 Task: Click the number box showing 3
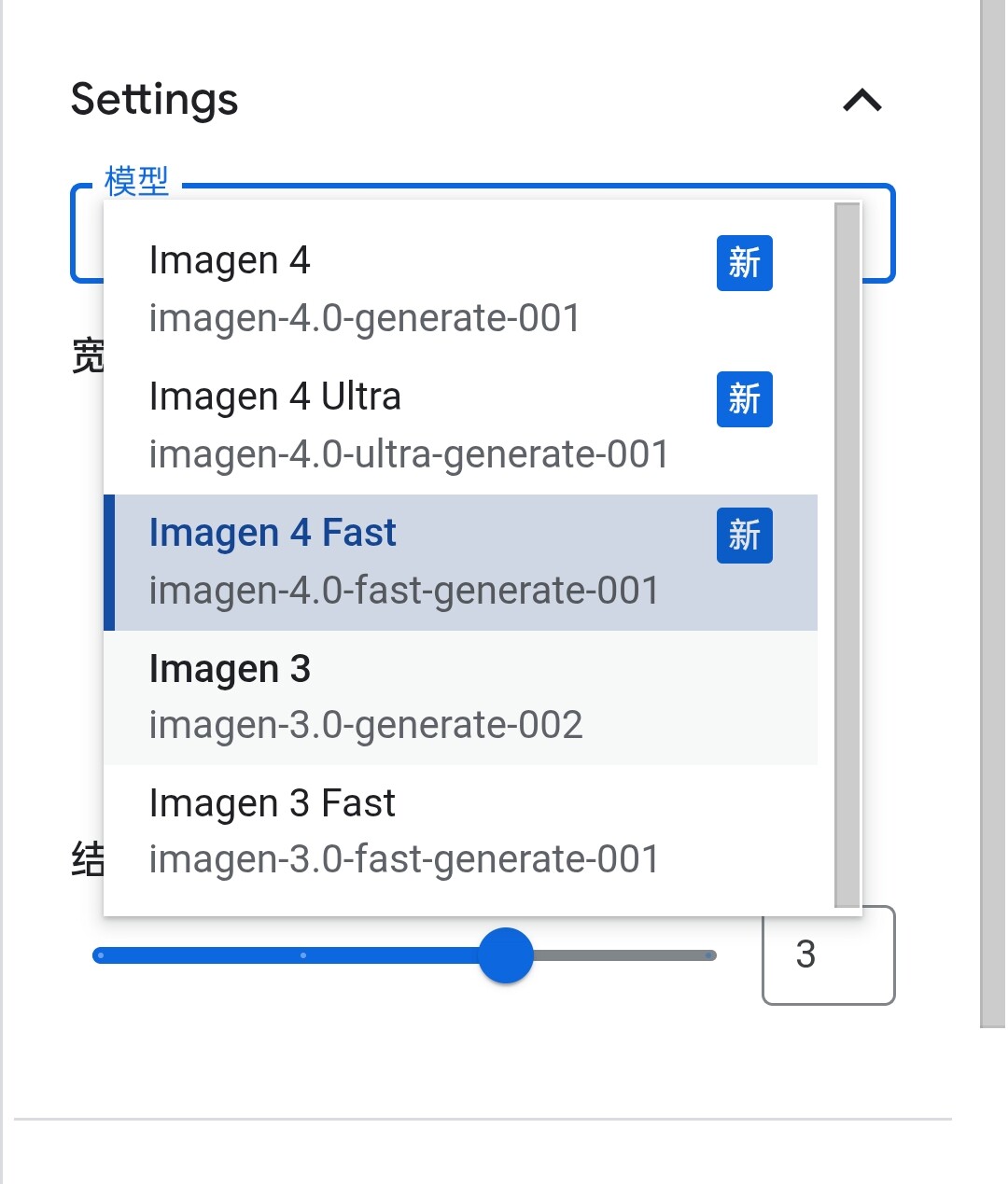pos(829,955)
